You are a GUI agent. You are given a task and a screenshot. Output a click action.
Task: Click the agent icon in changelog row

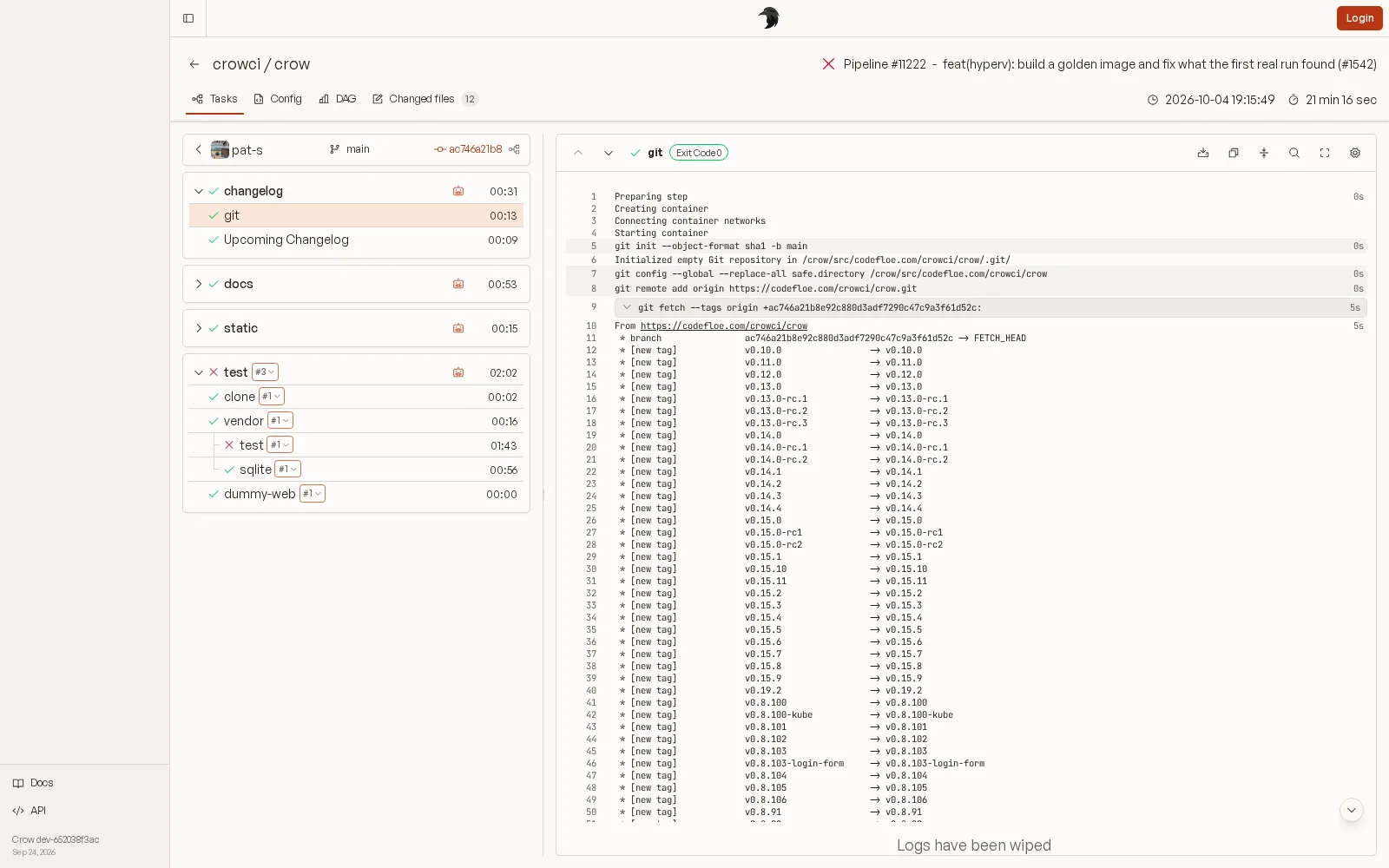458,191
